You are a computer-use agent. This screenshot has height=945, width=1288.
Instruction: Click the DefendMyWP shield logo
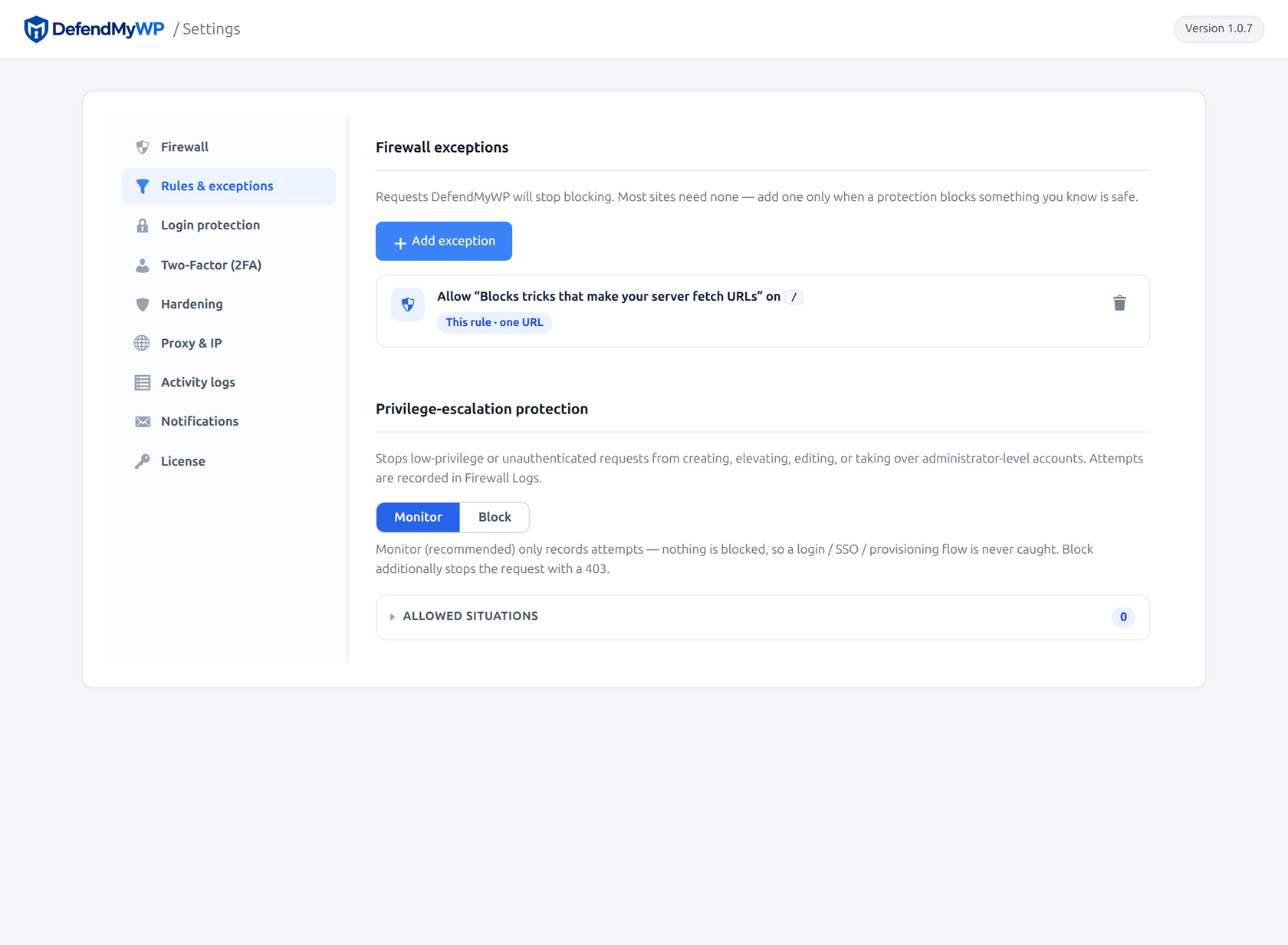[x=36, y=29]
